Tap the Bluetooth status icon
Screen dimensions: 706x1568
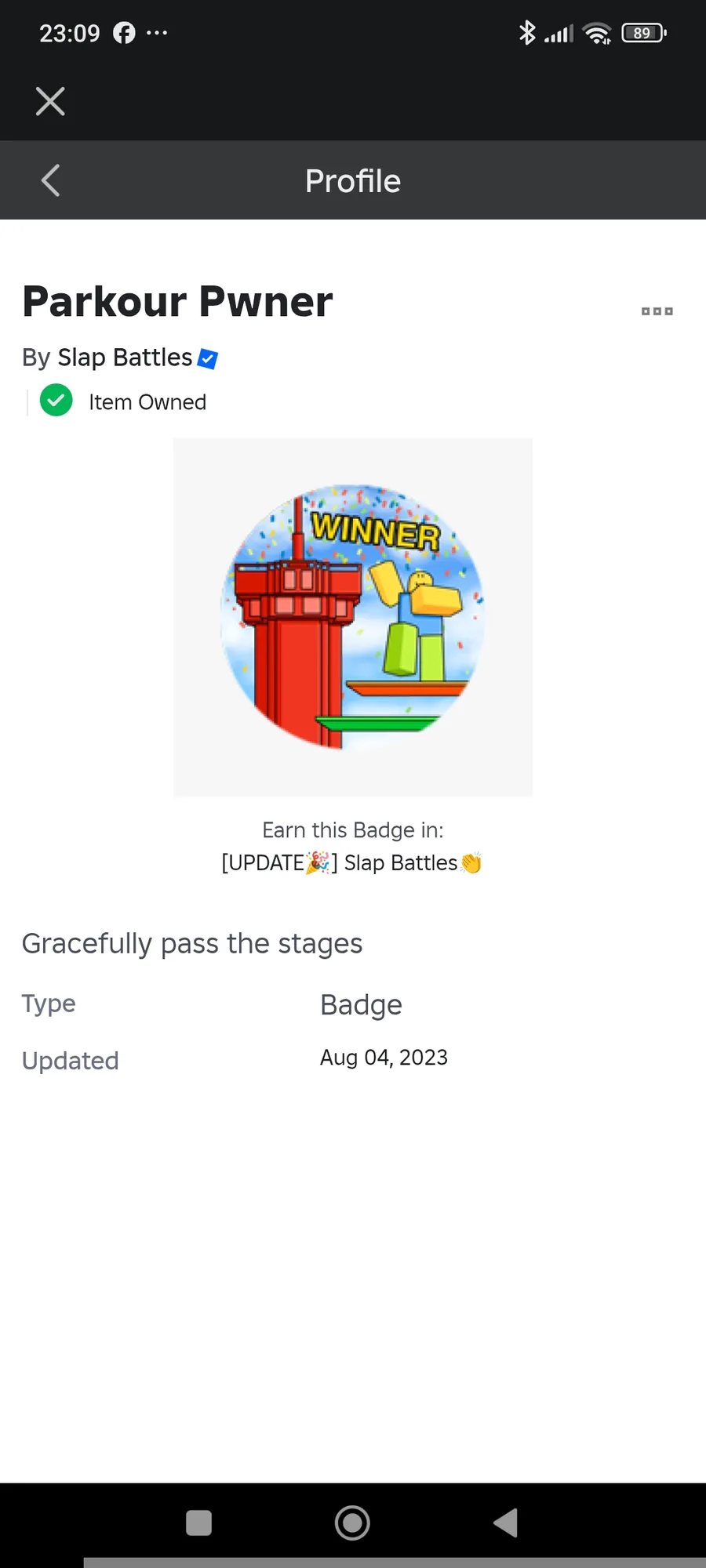pos(527,33)
